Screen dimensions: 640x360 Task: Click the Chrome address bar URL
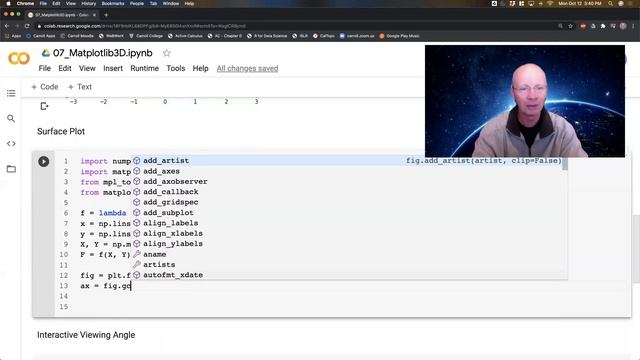(x=145, y=26)
